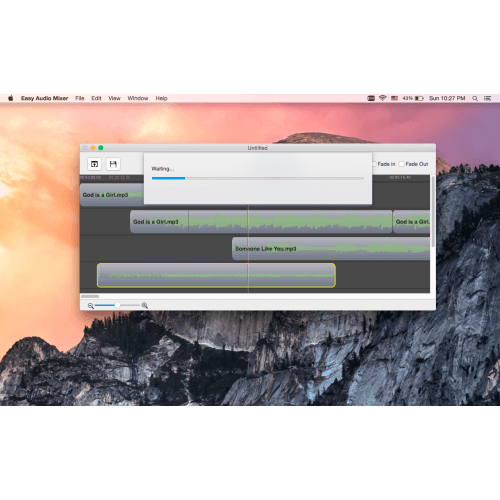The width and height of the screenshot is (500, 500).
Task: Open the Edit menu
Action: [96, 98]
